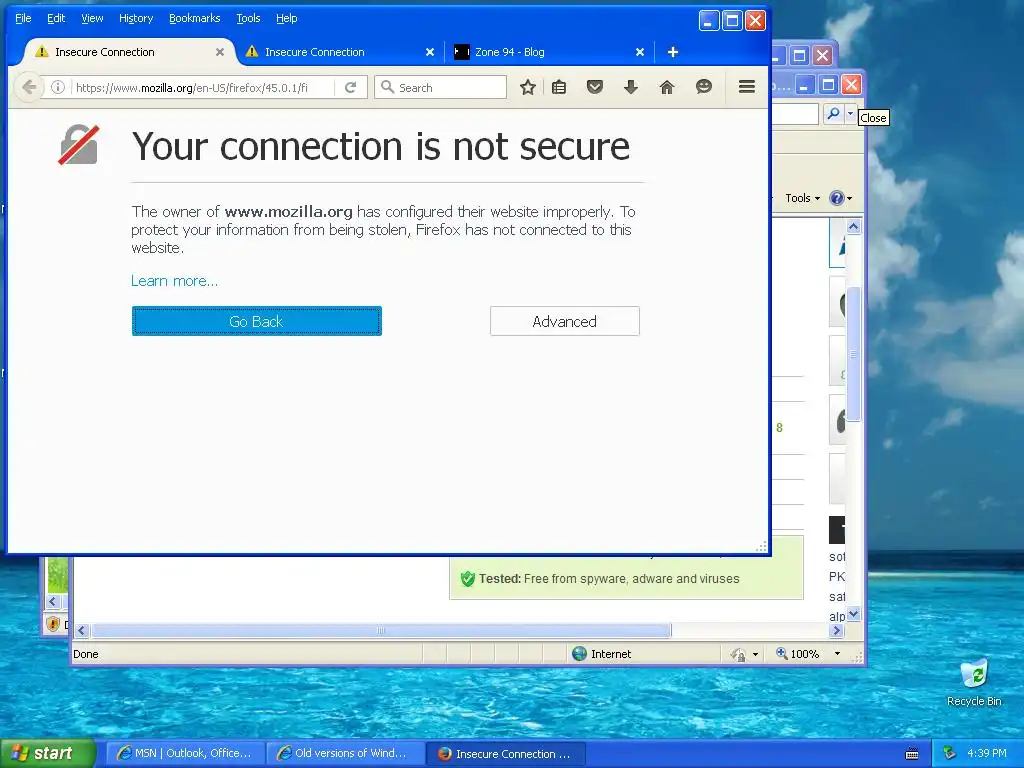Open the History menu
The width and height of the screenshot is (1024, 768).
136,18
